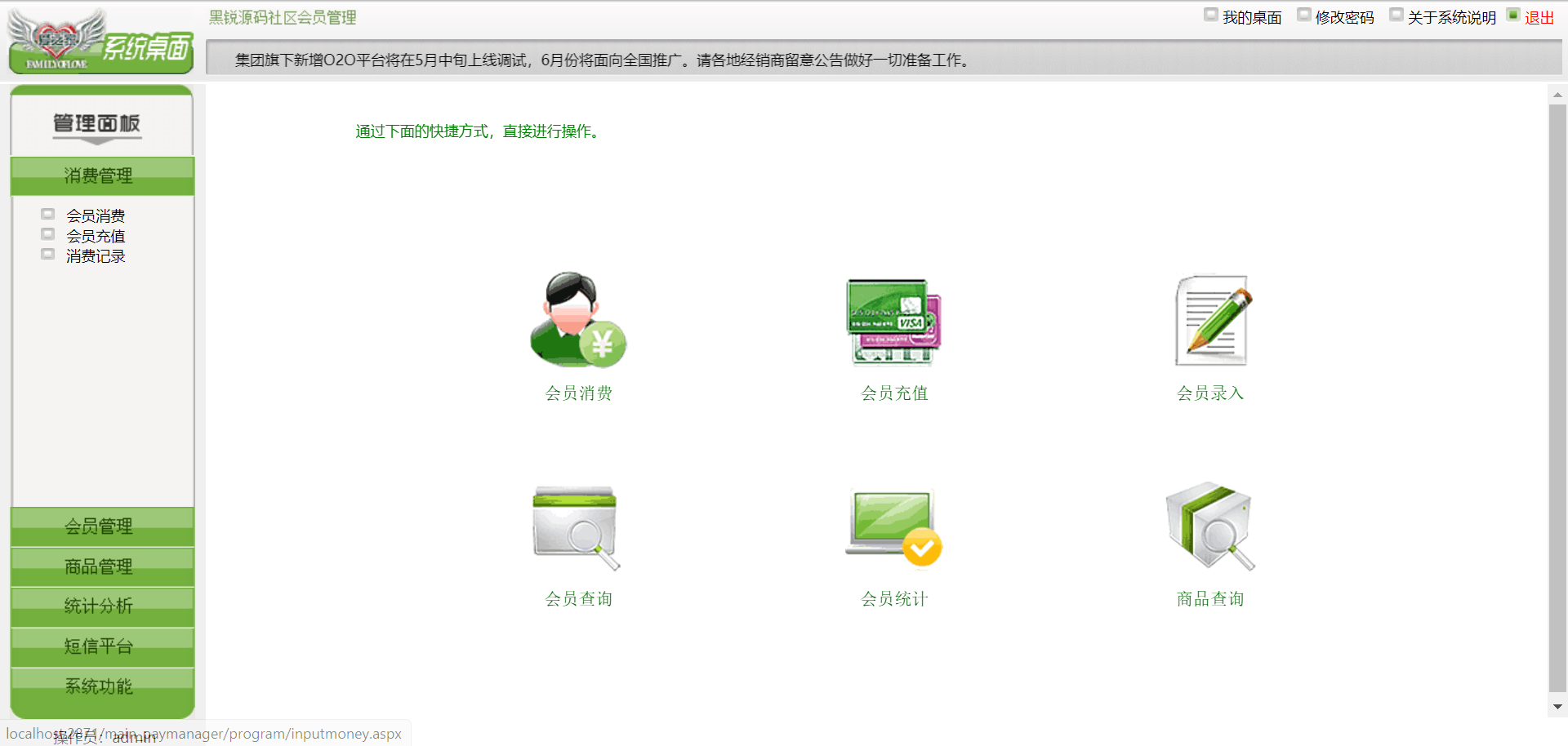The width and height of the screenshot is (1568, 746).
Task: Click the scrollbar up arrow
Action: 1557,95
